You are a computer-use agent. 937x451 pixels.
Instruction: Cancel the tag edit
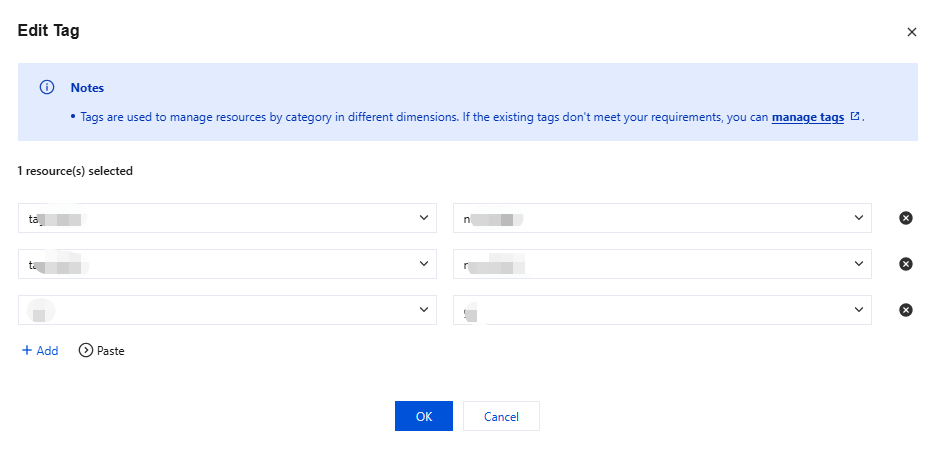click(x=501, y=416)
